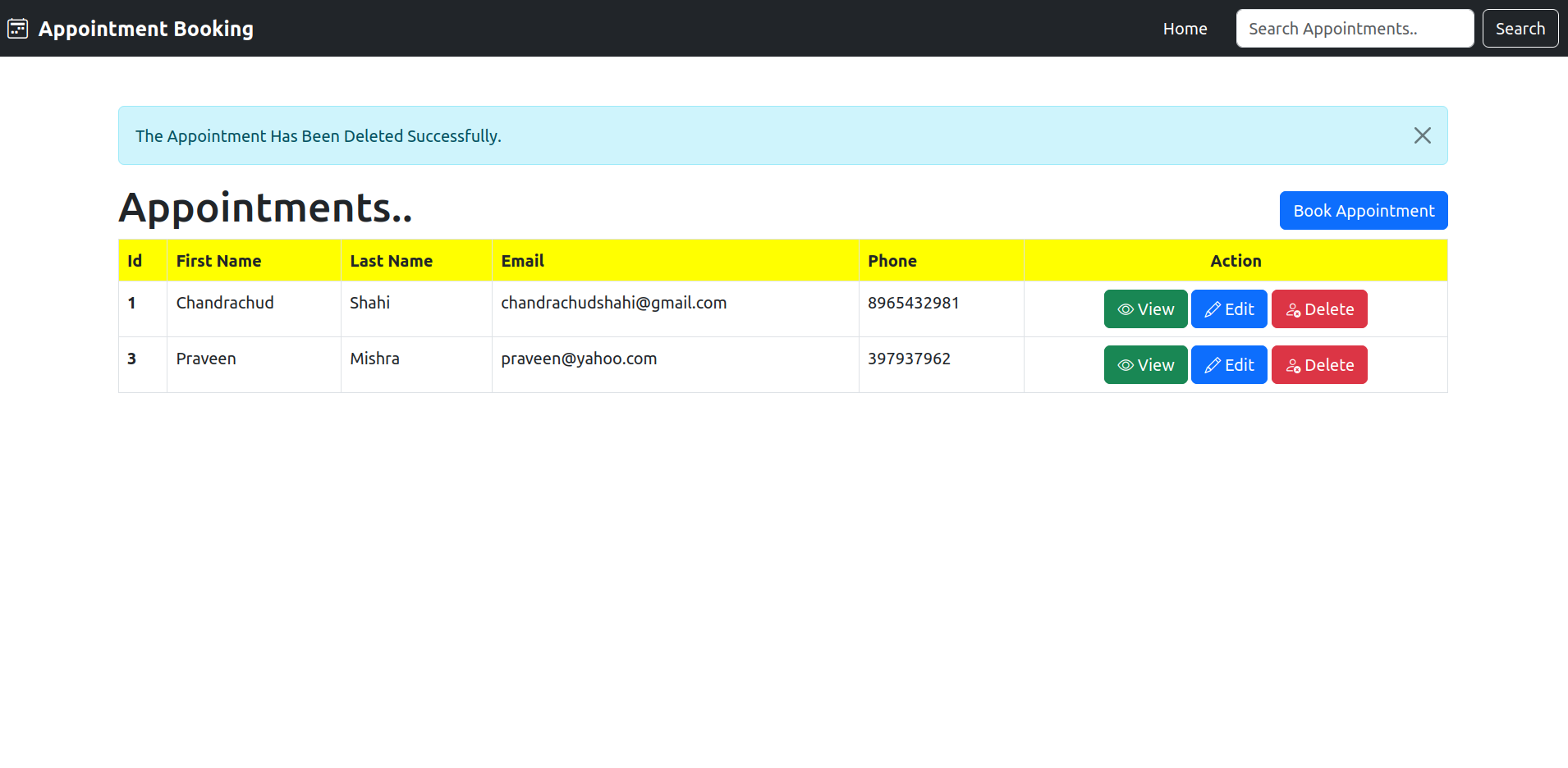Click the delete-person icon for Chandrachud's record

(1294, 309)
